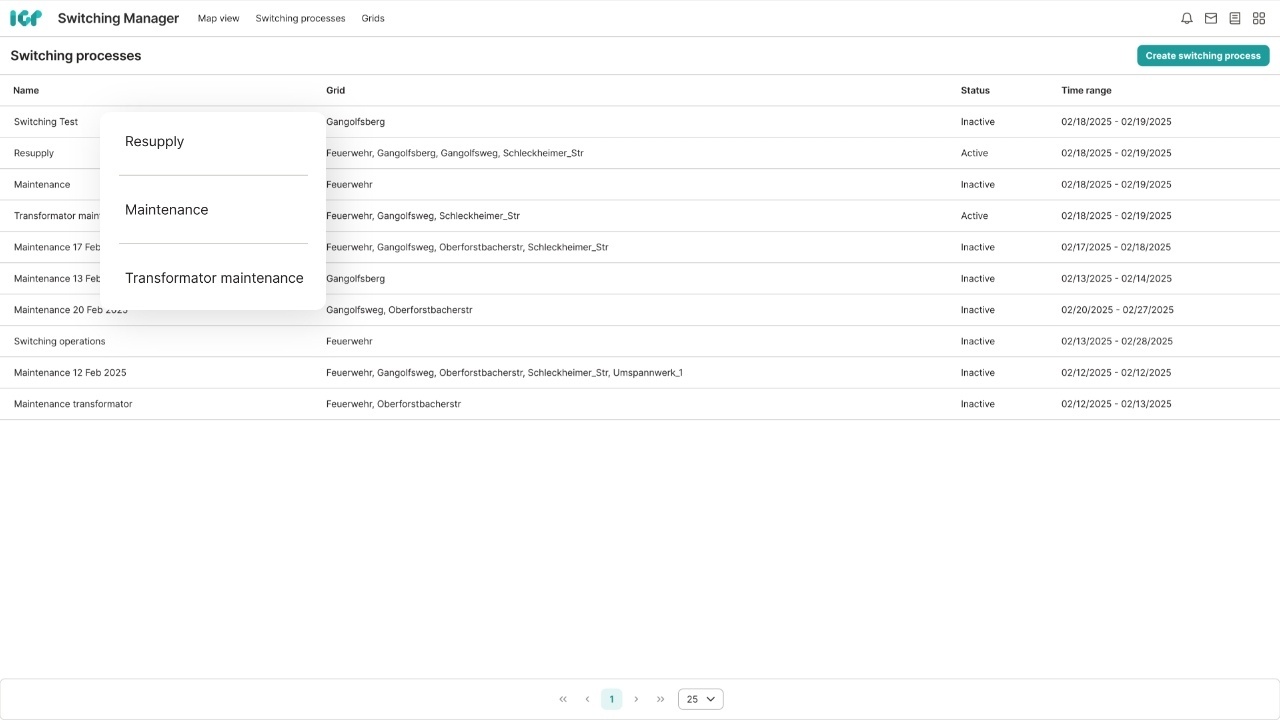The image size is (1280, 720).
Task: Click the teal Switching Manager logo
Action: coord(26,17)
